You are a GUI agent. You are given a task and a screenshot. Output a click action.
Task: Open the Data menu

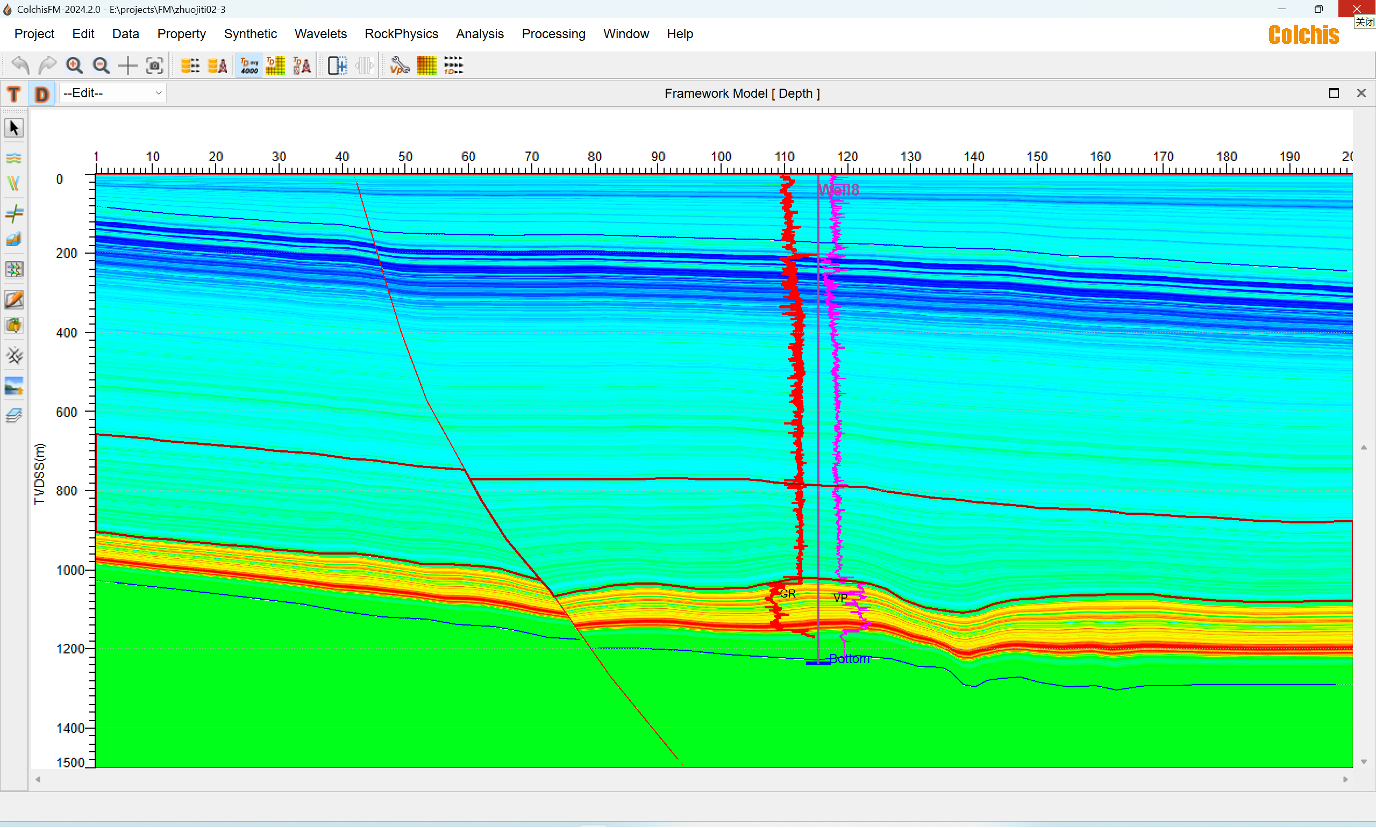pyautogui.click(x=126, y=34)
